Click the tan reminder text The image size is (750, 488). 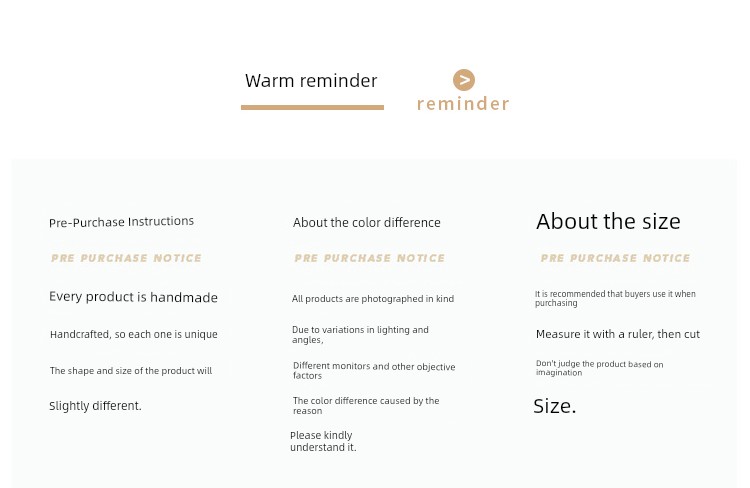[463, 103]
